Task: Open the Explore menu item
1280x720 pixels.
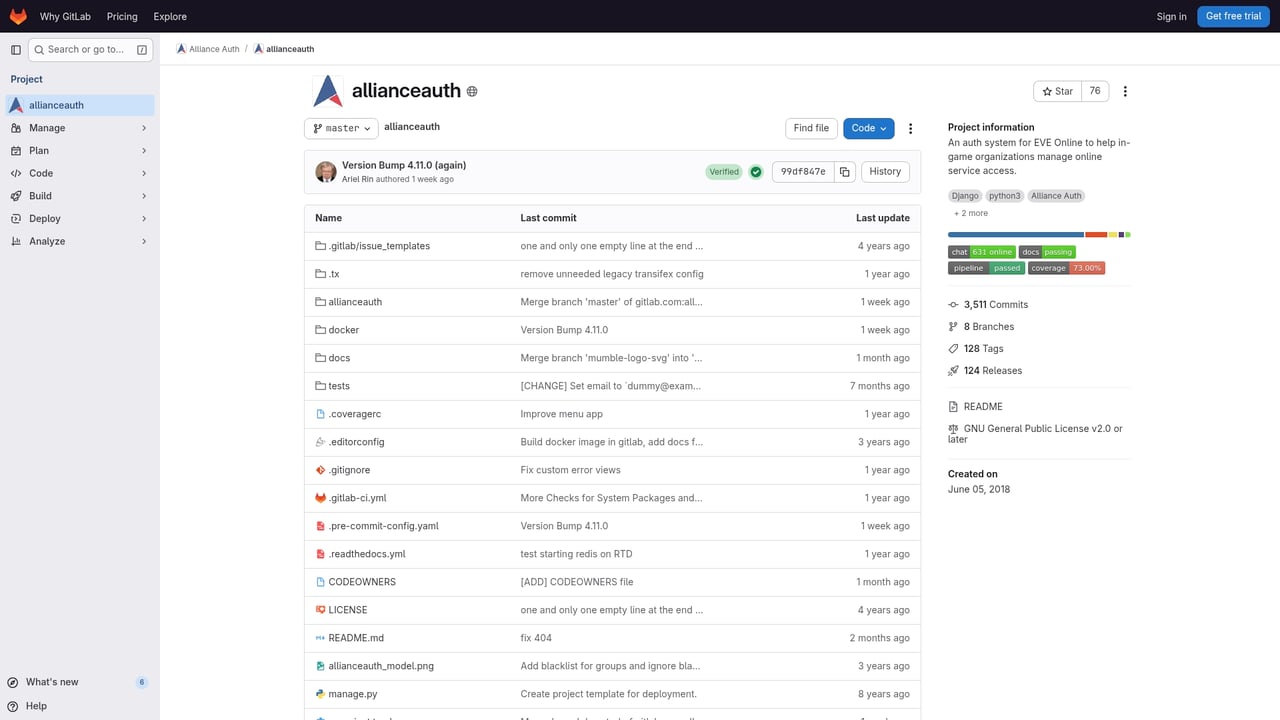Action: 169,16
